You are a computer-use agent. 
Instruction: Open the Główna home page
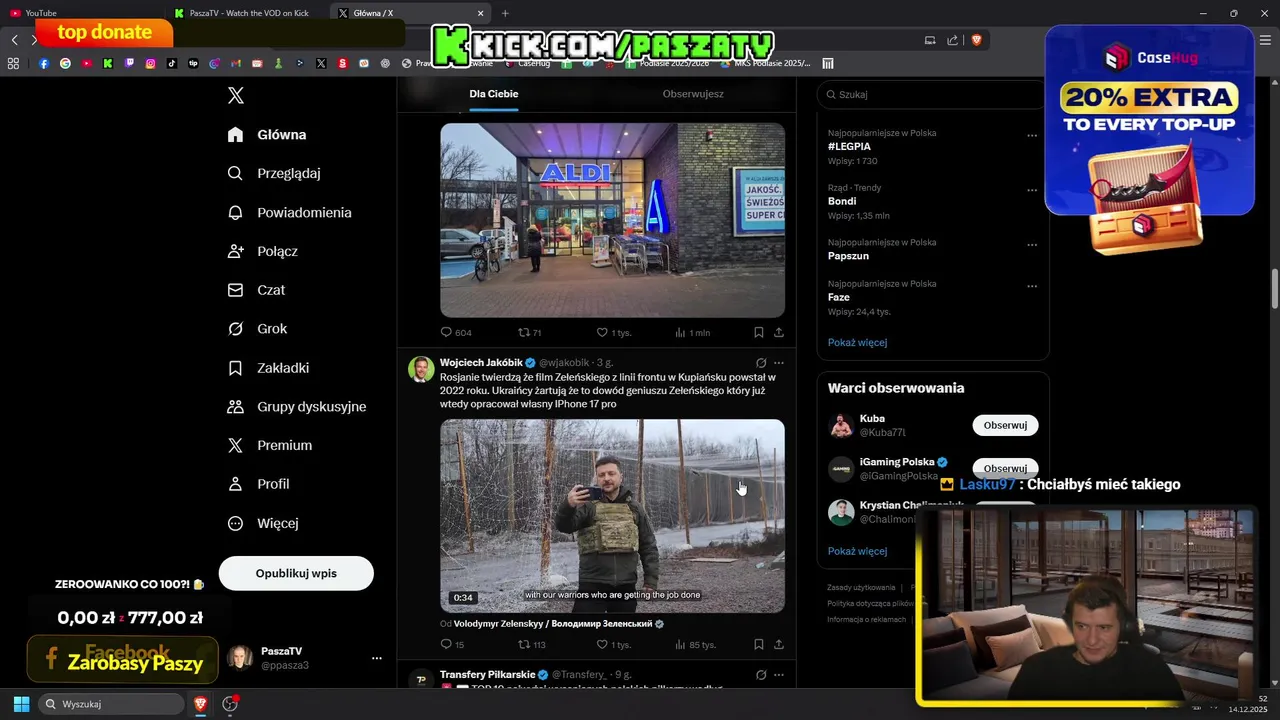[267, 134]
